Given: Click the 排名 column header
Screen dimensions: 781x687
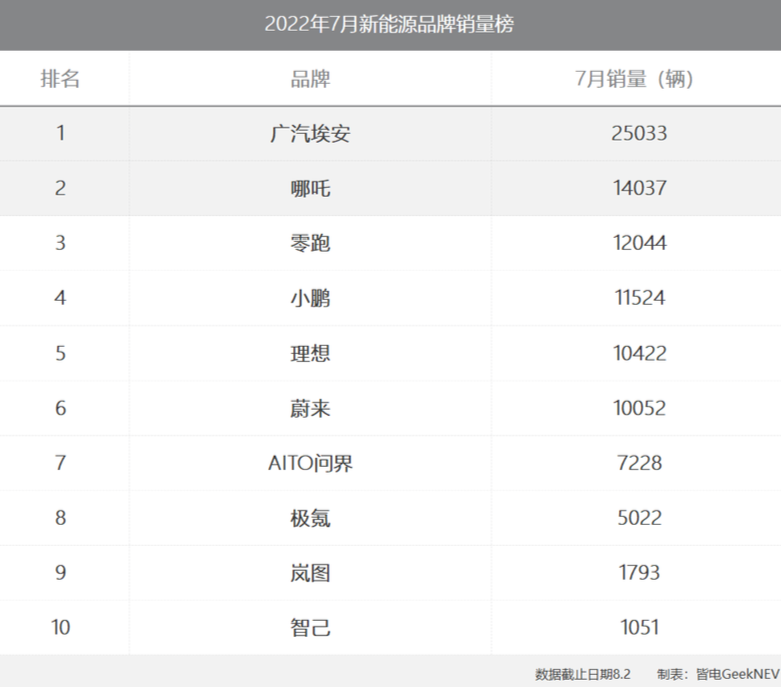Looking at the screenshot, I should pyautogui.click(x=60, y=79).
